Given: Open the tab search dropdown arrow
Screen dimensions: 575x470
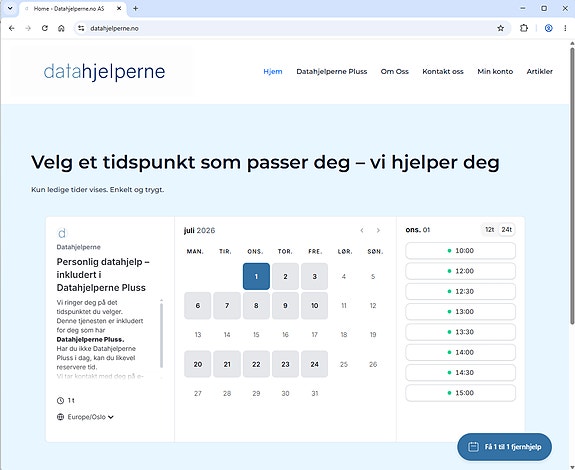Looking at the screenshot, I should [10, 8].
